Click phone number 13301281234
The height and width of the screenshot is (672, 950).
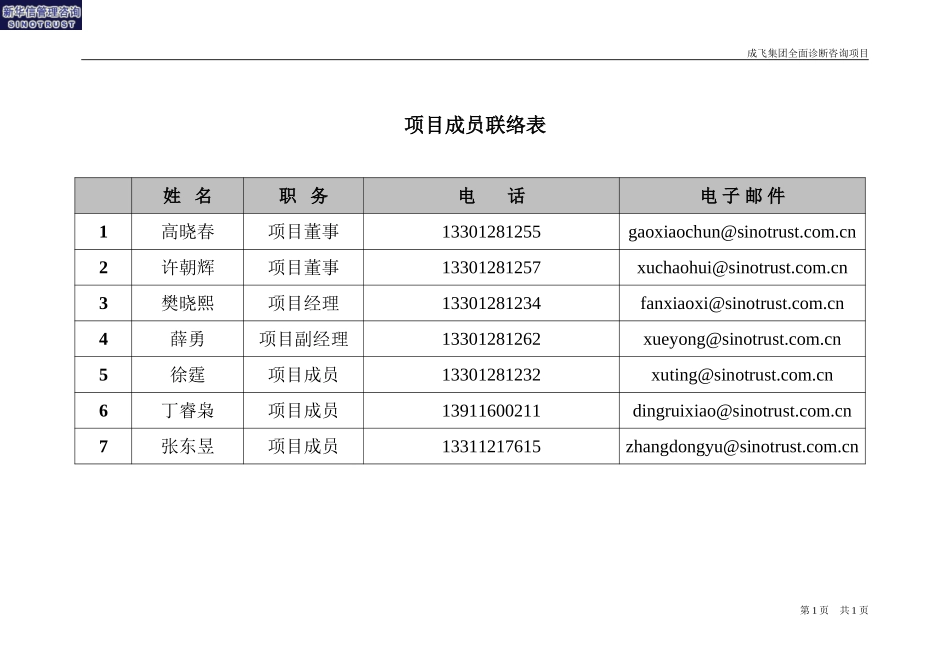491,303
